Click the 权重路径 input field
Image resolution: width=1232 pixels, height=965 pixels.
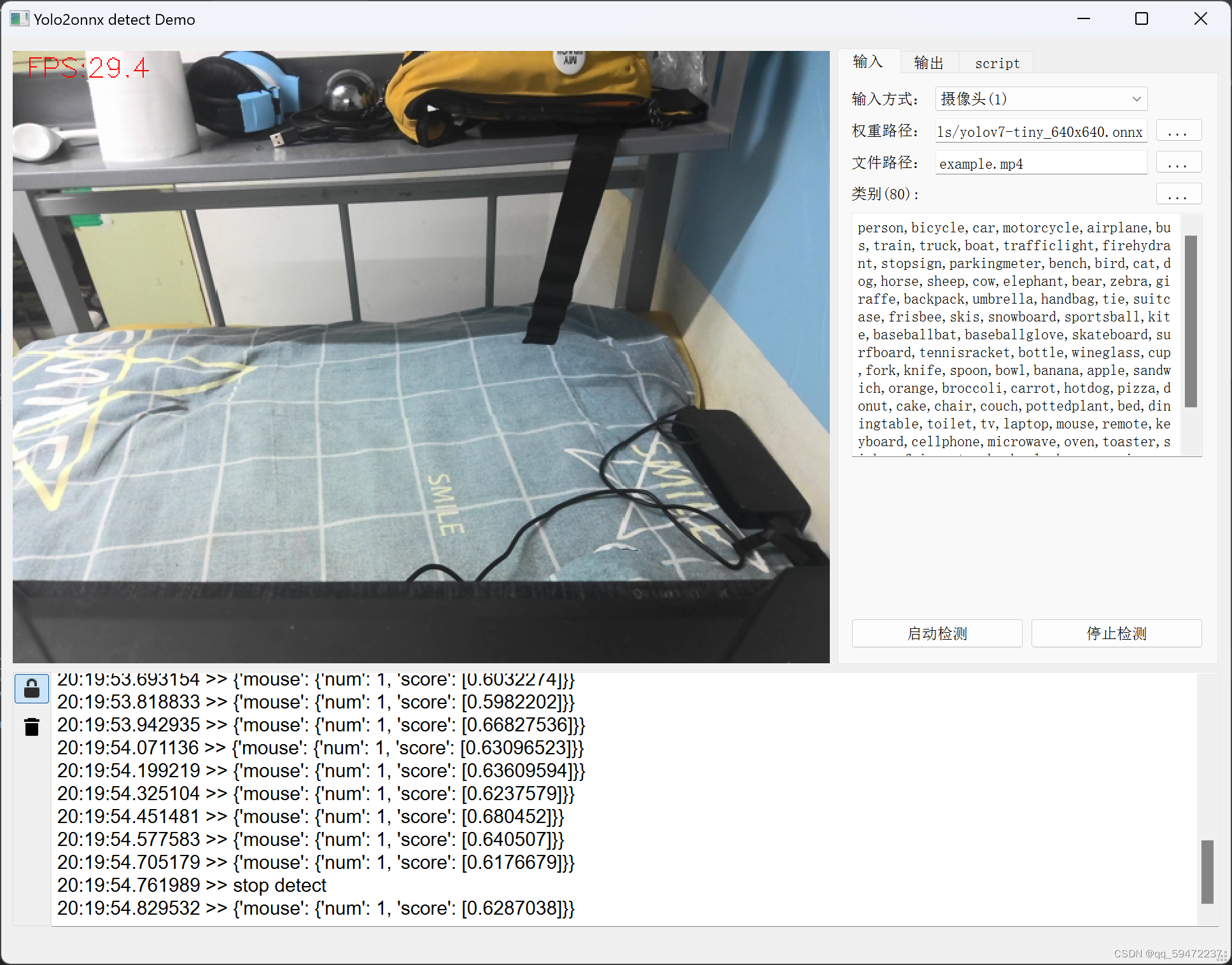pos(1041,131)
